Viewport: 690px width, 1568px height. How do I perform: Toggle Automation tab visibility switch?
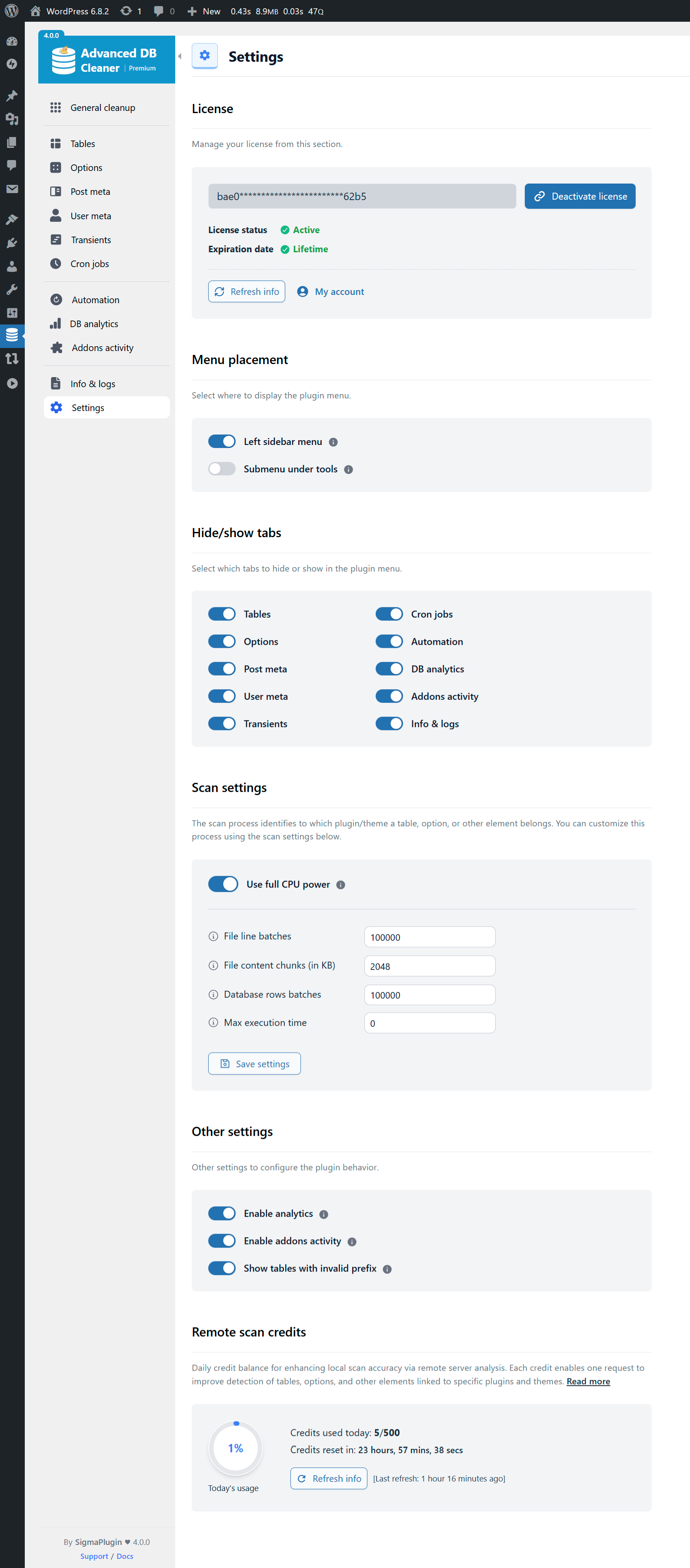coord(389,641)
